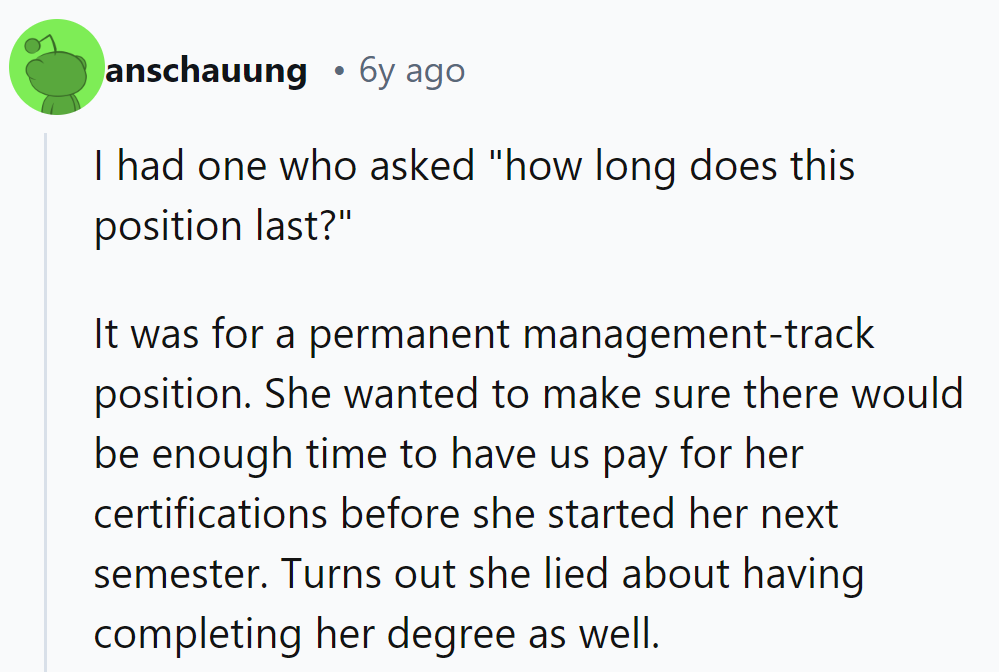Click the word "permanent" in the second paragraph
Image resolution: width=999 pixels, height=672 pixels.
pyautogui.click(x=410, y=334)
